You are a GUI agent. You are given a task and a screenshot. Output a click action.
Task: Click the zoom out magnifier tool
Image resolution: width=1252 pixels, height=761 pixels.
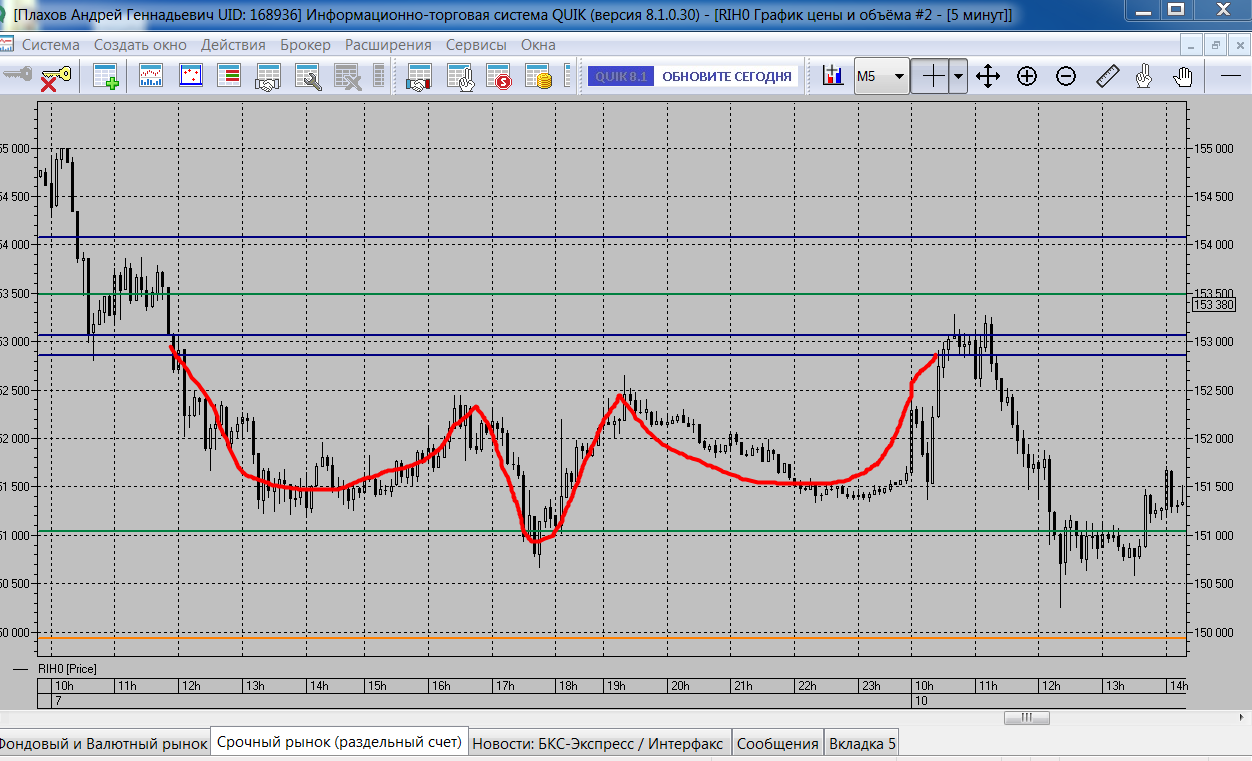1066,76
